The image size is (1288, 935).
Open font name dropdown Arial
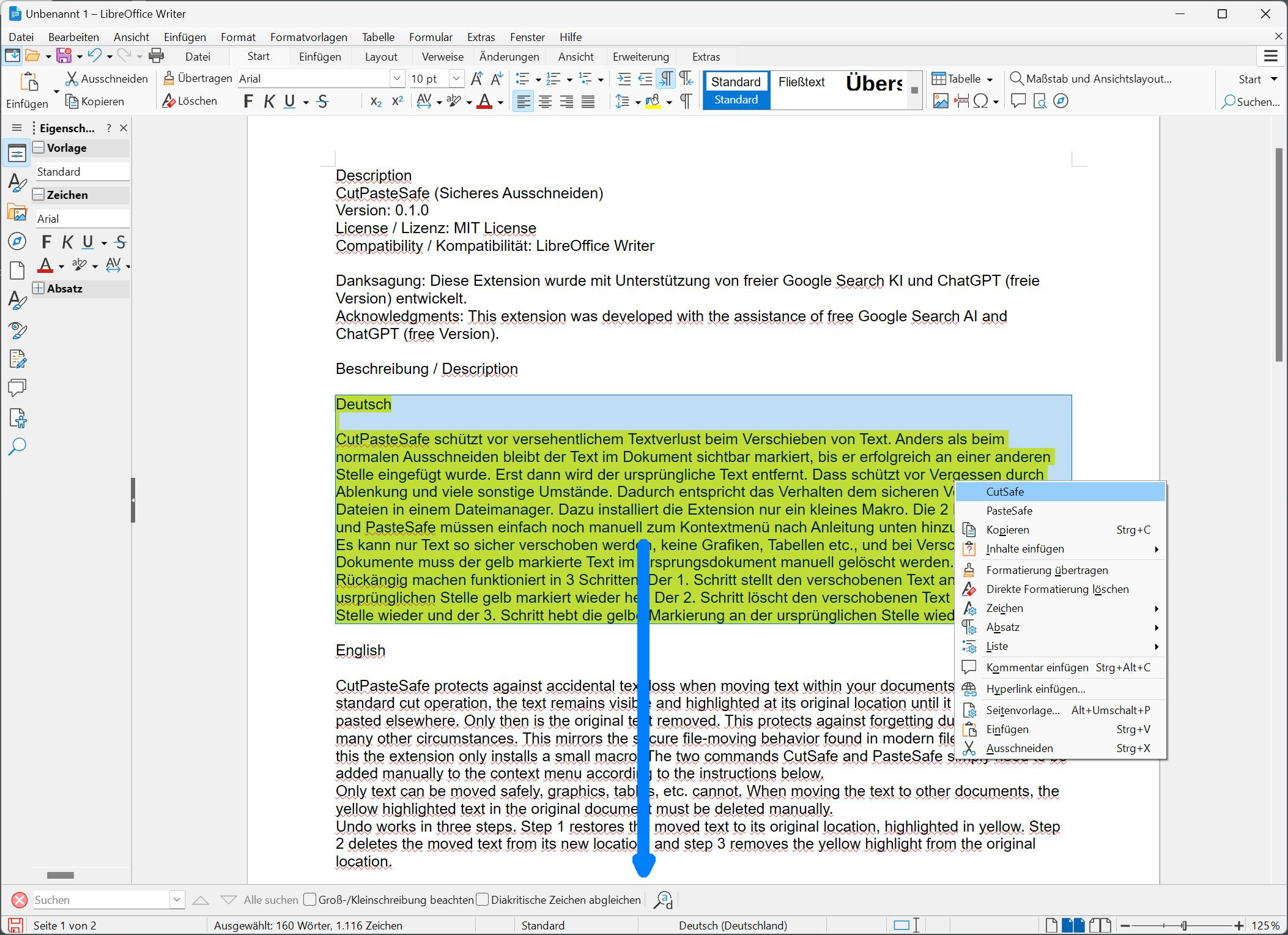(397, 78)
